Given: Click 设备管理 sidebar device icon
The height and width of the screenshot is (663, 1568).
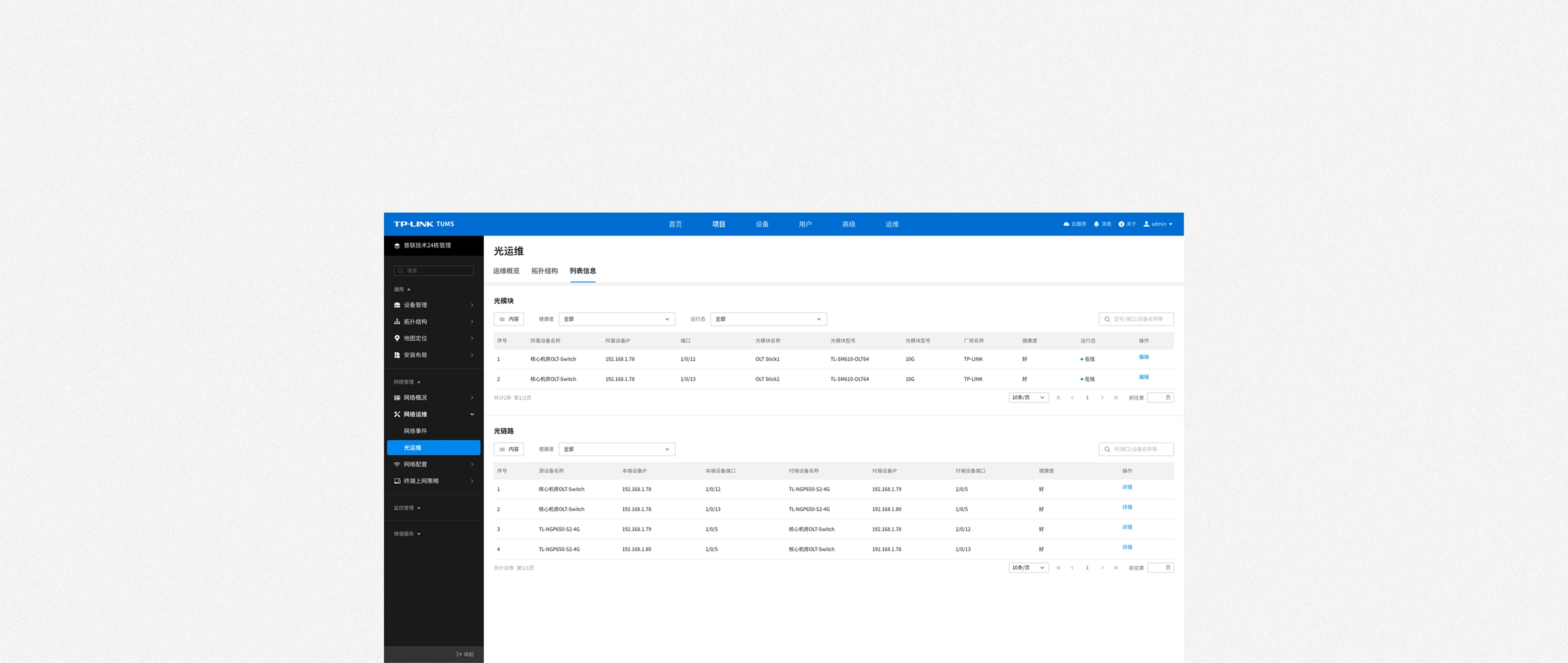Looking at the screenshot, I should (397, 305).
